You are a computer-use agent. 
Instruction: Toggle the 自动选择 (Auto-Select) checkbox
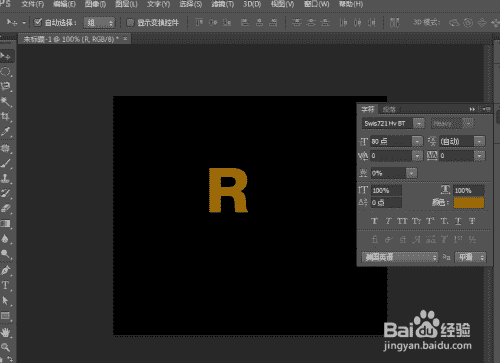pos(38,22)
